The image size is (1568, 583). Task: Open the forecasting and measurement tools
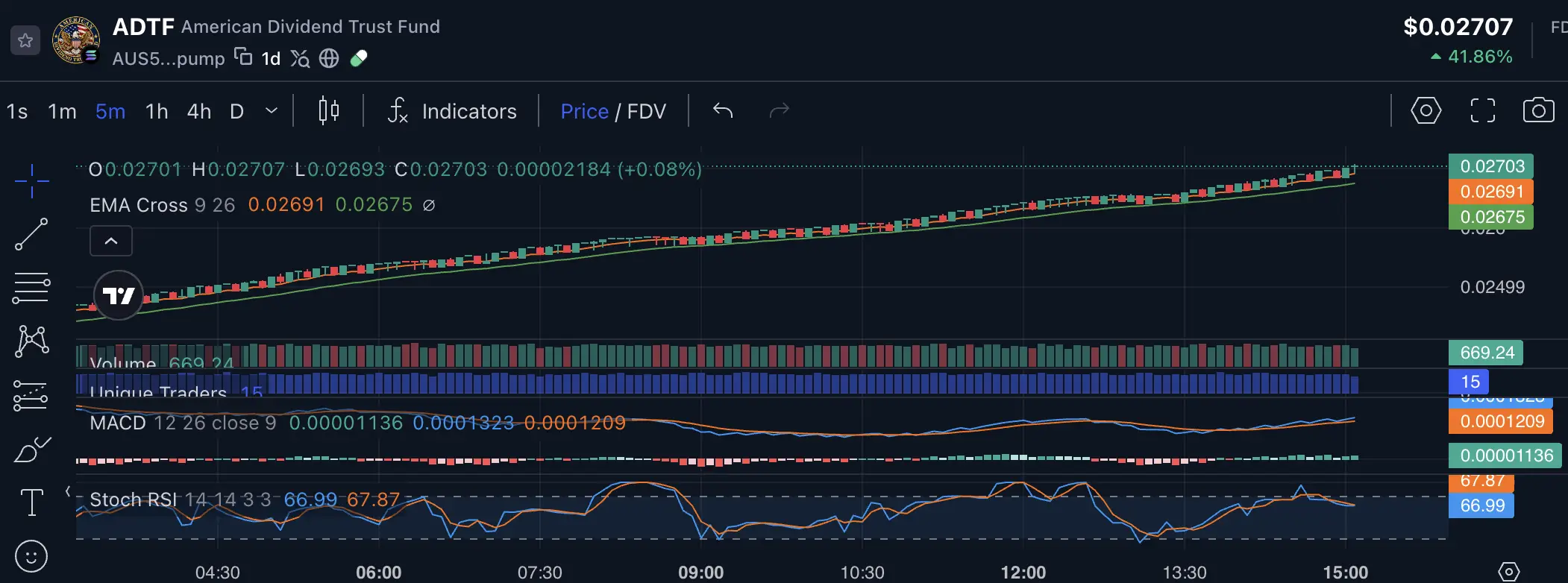click(31, 396)
